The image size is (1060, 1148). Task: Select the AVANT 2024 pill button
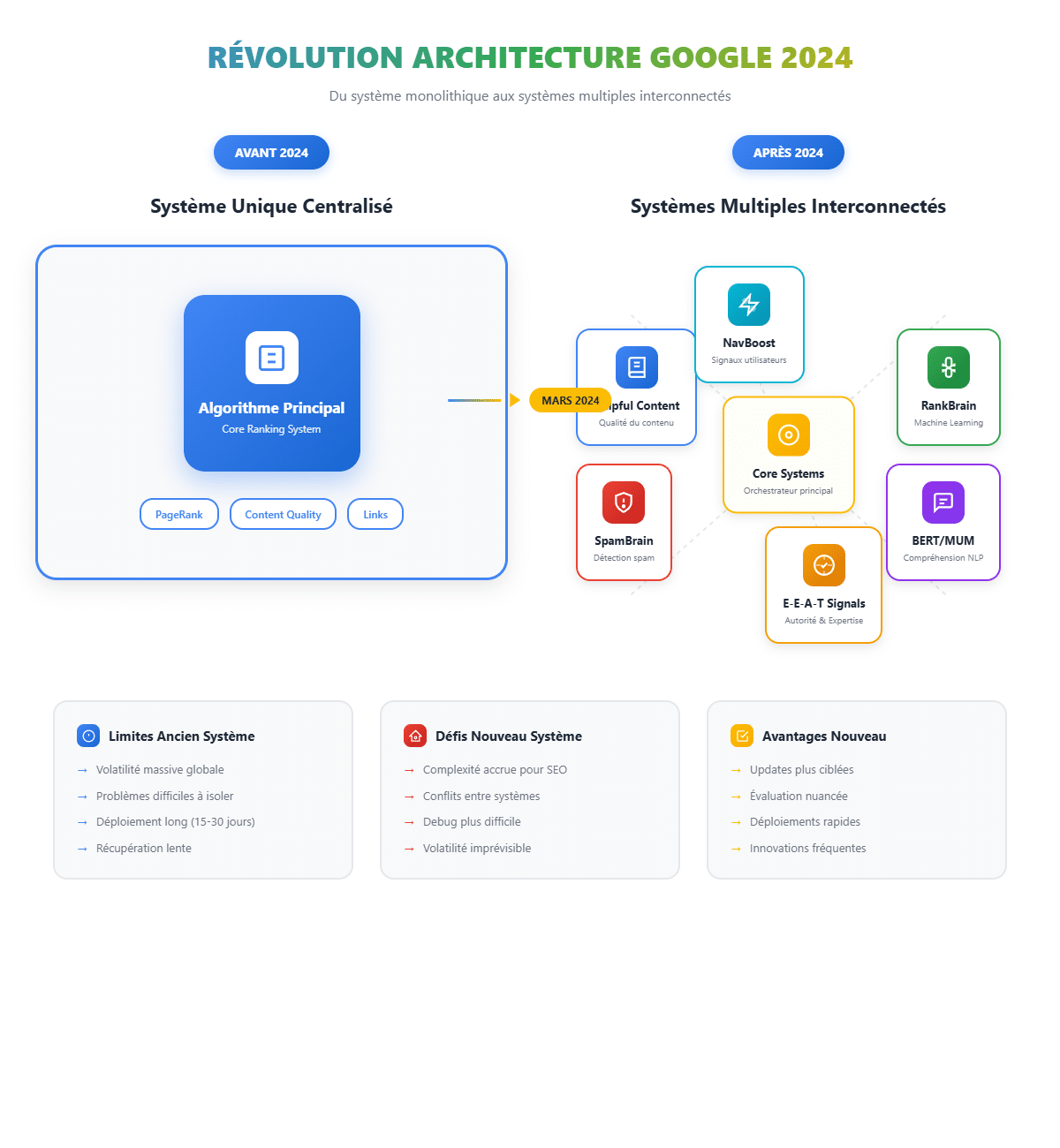pos(271,153)
